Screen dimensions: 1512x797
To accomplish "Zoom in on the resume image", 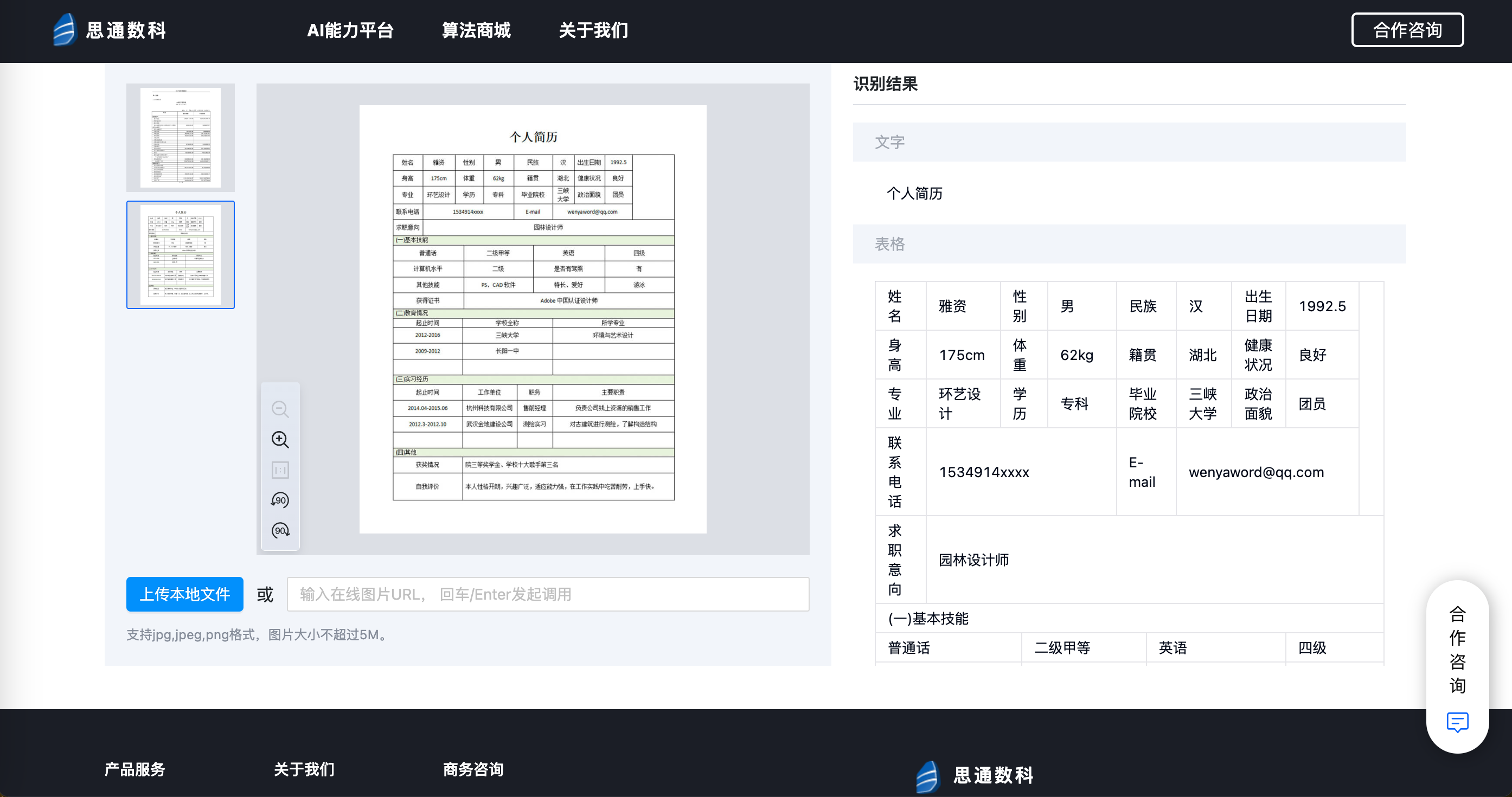I will pyautogui.click(x=280, y=440).
